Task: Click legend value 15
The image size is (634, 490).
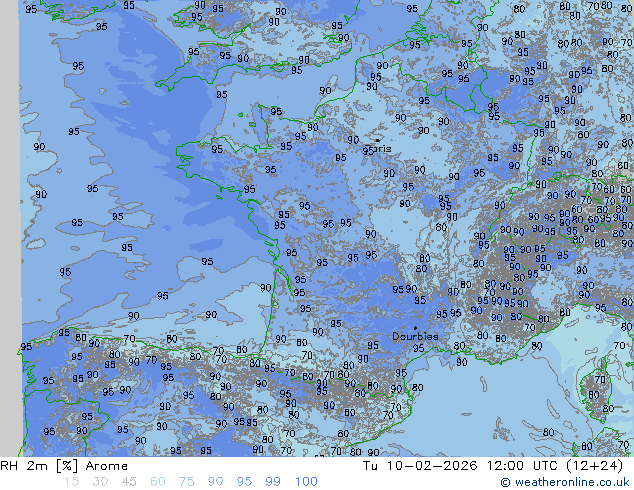Action: [x=71, y=482]
